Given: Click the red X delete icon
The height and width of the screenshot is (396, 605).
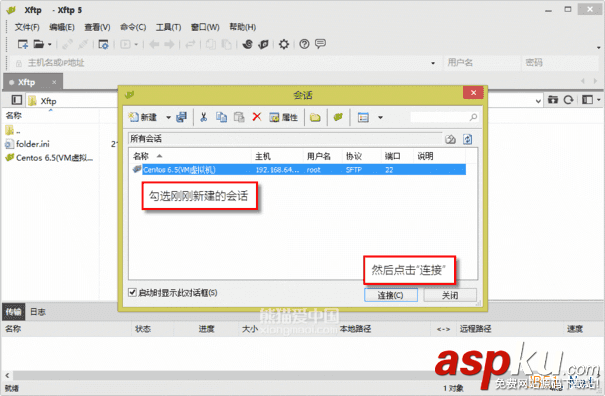Looking at the screenshot, I should coord(257,117).
